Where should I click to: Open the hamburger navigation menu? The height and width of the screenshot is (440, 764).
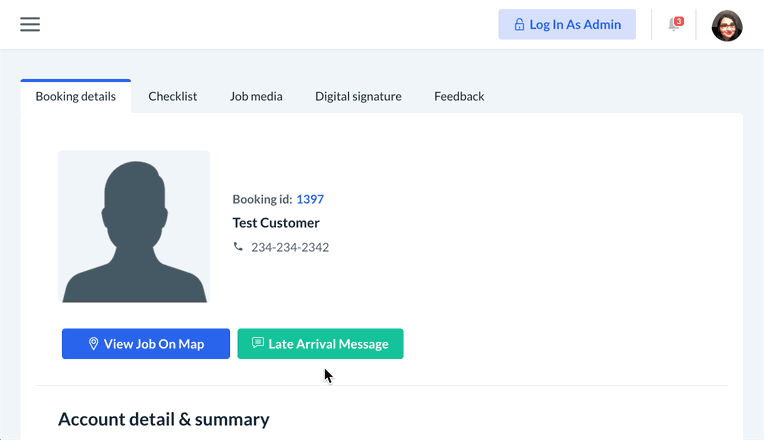[30, 24]
